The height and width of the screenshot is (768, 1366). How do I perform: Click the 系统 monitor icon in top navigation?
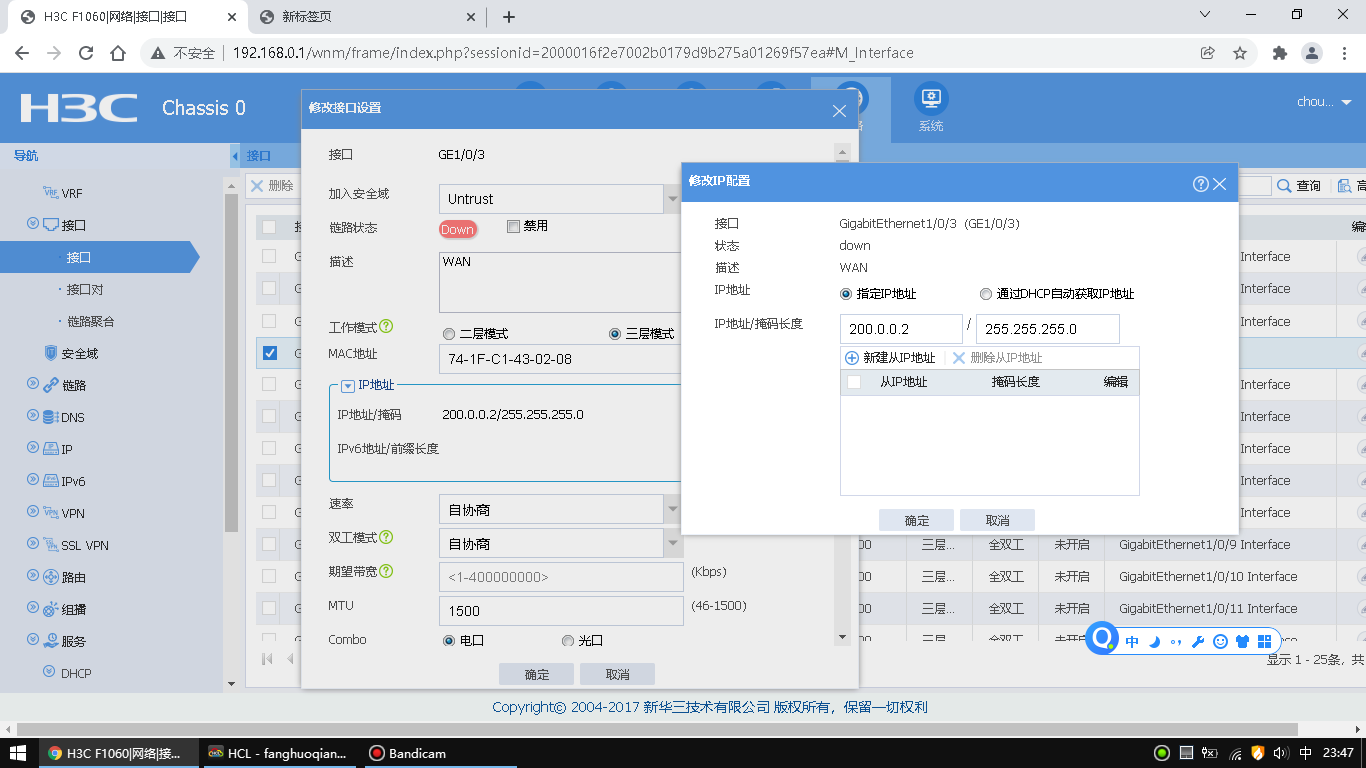(931, 99)
